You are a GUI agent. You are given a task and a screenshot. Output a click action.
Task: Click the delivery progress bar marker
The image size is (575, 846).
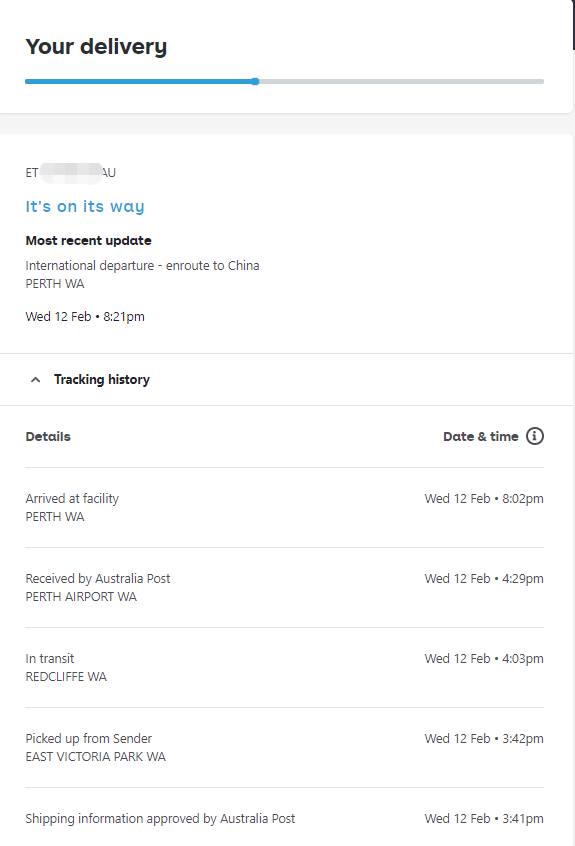pyautogui.click(x=255, y=81)
